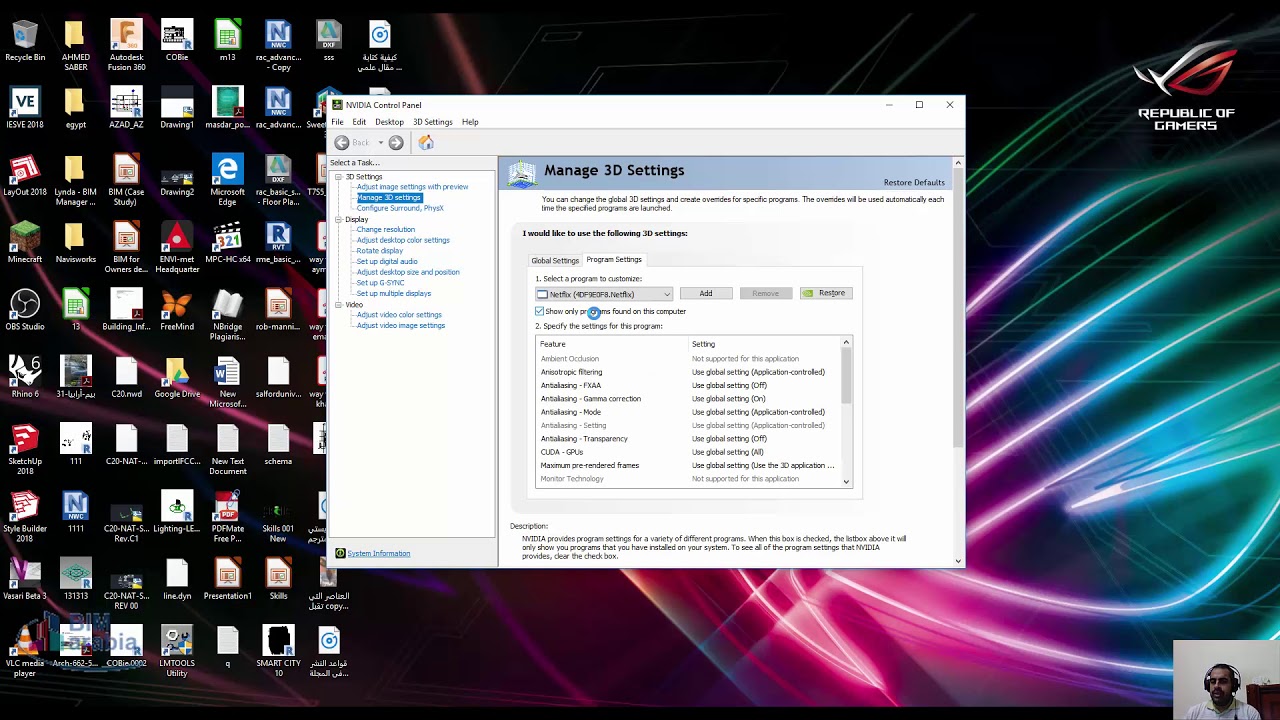Select 'Adjust video color settings' task

399,315
